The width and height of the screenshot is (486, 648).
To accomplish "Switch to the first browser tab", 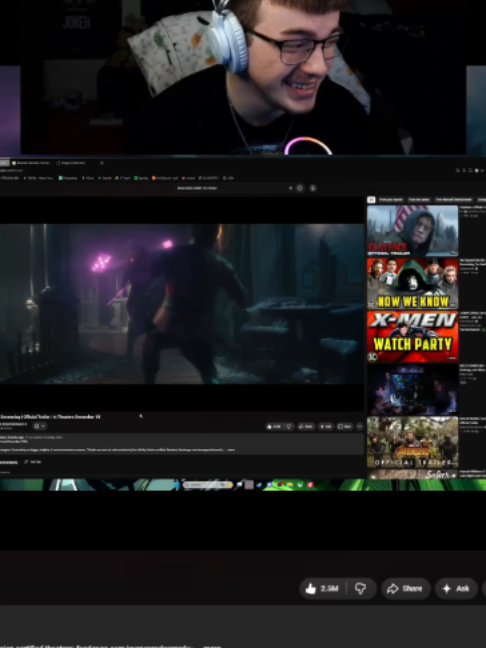I will (x=31, y=163).
